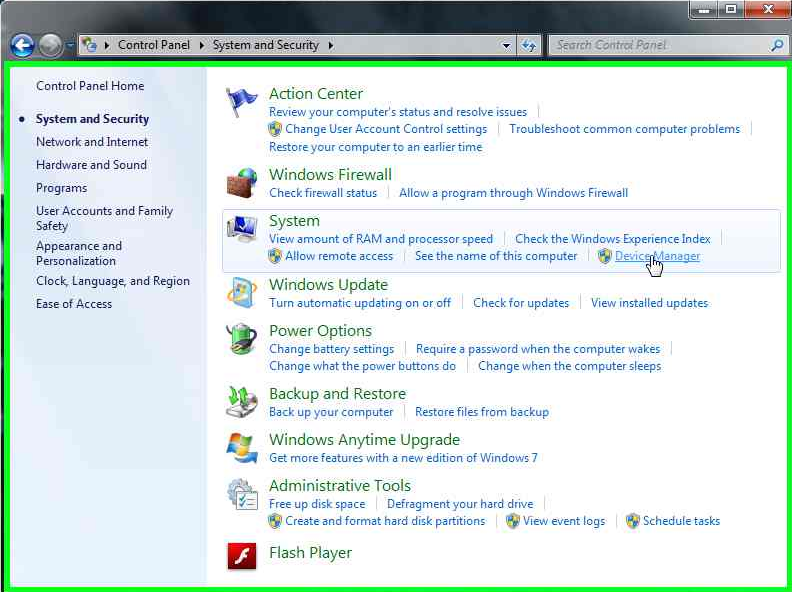Select System and Security in sidebar

(x=92, y=119)
